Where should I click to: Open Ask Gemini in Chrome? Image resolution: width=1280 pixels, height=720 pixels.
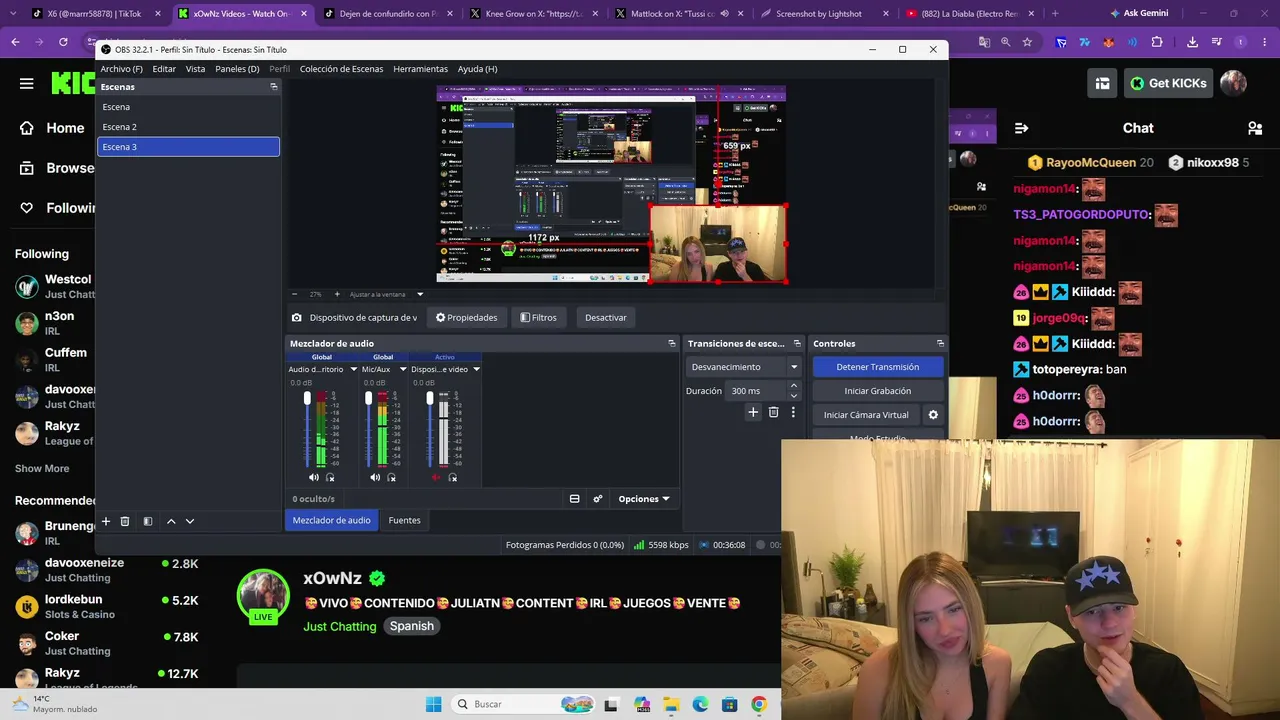point(1138,13)
